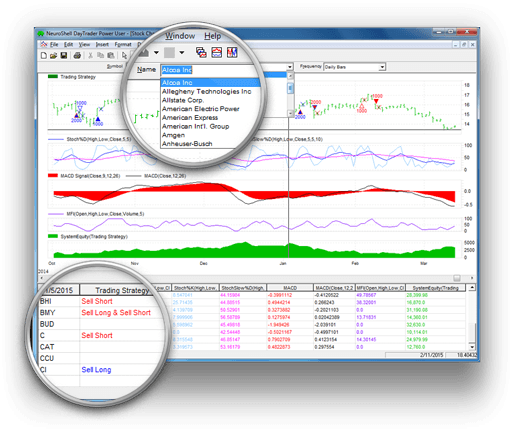The height and width of the screenshot is (431, 512).
Task: Click the Paste clipboard icon
Action: 111,55
